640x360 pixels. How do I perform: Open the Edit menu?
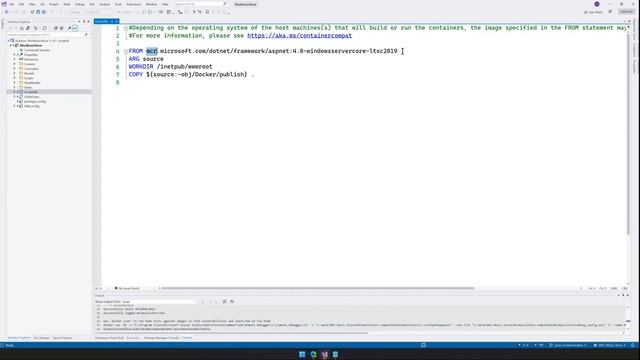21,4
